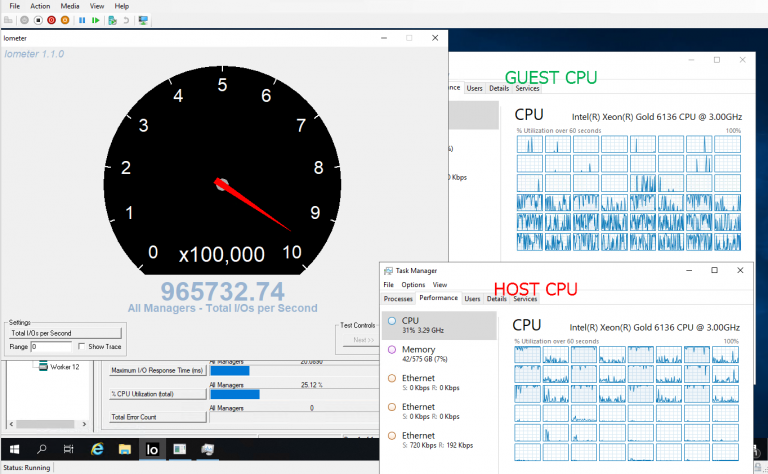
Task: Open the '% CPU Utilization (total)' metric selector
Action: (x=157, y=394)
